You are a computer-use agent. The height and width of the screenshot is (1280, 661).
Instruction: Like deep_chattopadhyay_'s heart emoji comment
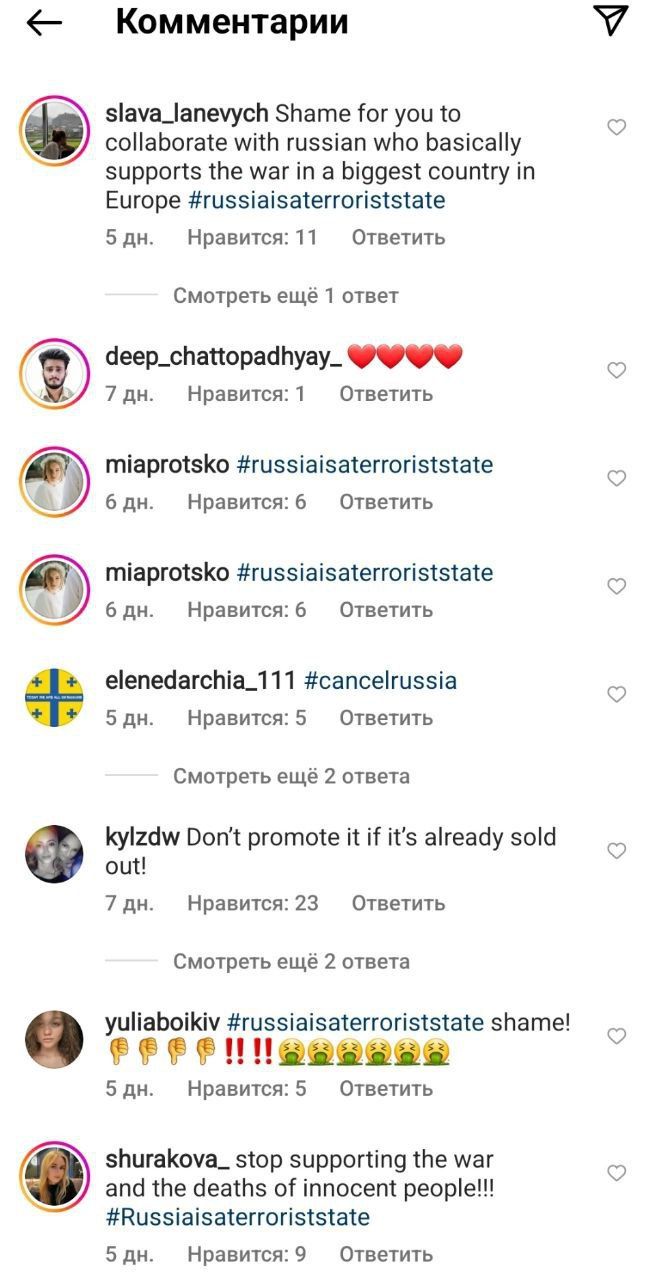617,370
